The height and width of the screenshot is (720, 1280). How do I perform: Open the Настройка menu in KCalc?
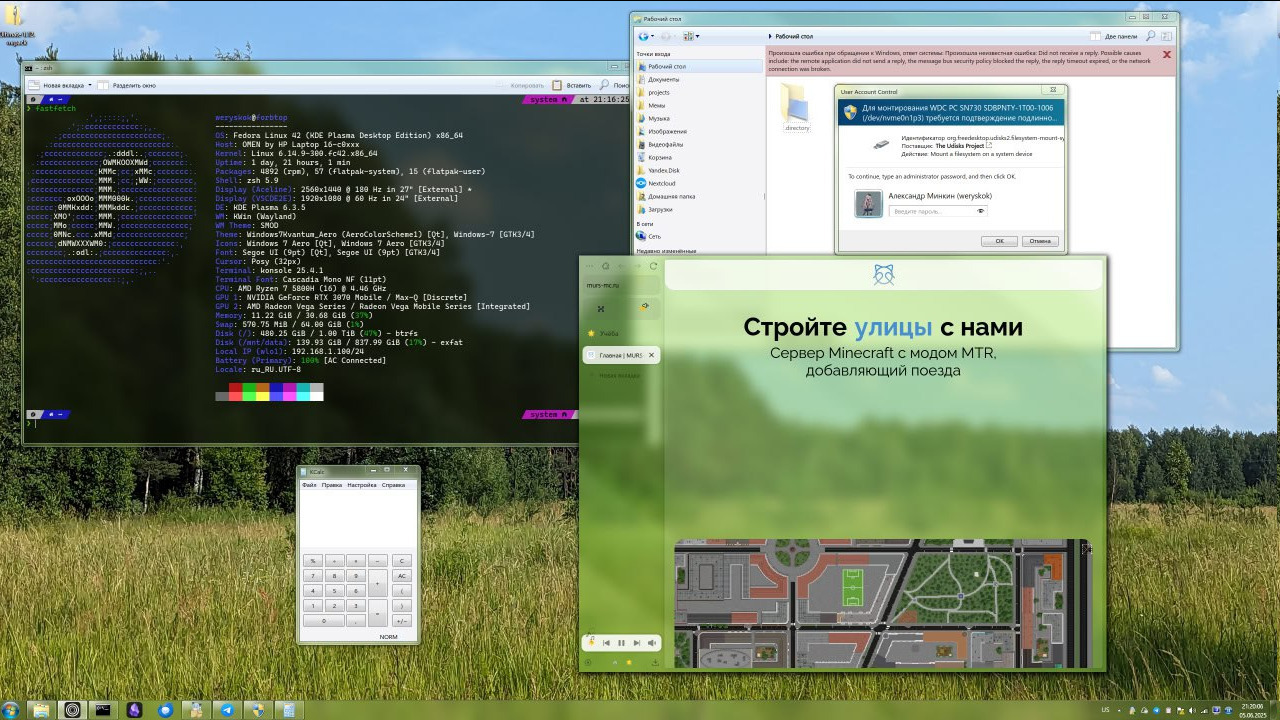[x=361, y=485]
